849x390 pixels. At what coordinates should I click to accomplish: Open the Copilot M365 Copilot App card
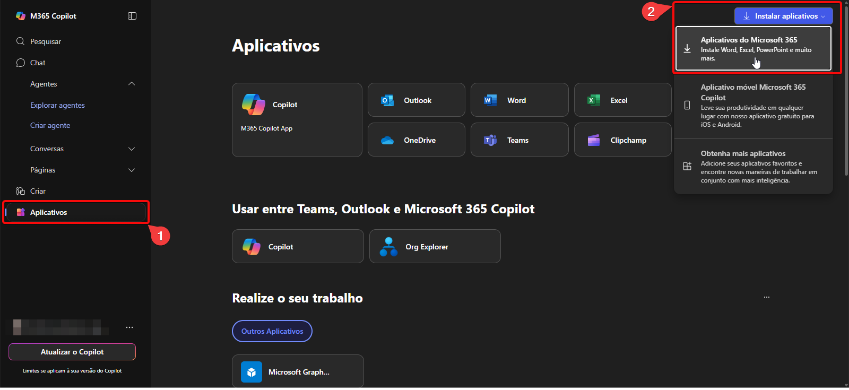[x=297, y=120]
